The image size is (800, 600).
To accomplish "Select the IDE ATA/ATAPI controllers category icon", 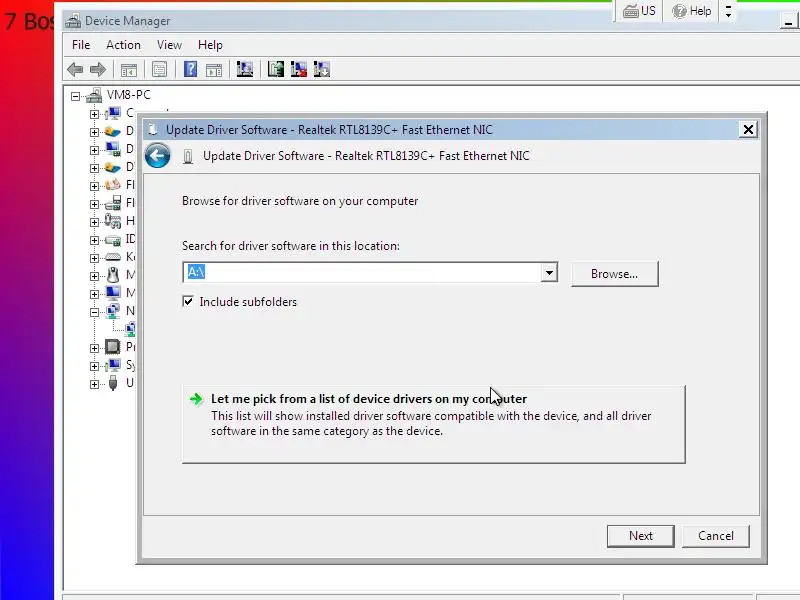I will [113, 239].
